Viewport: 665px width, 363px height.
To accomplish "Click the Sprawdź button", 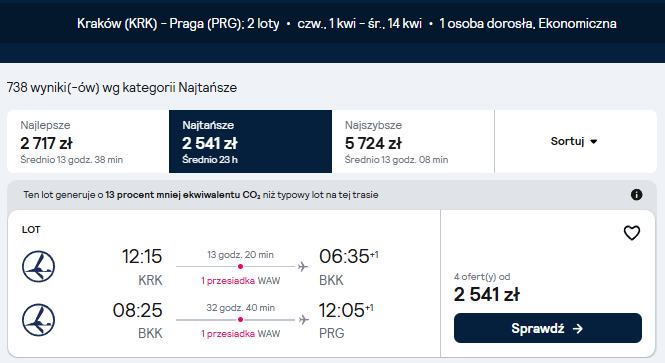I will 548,328.
